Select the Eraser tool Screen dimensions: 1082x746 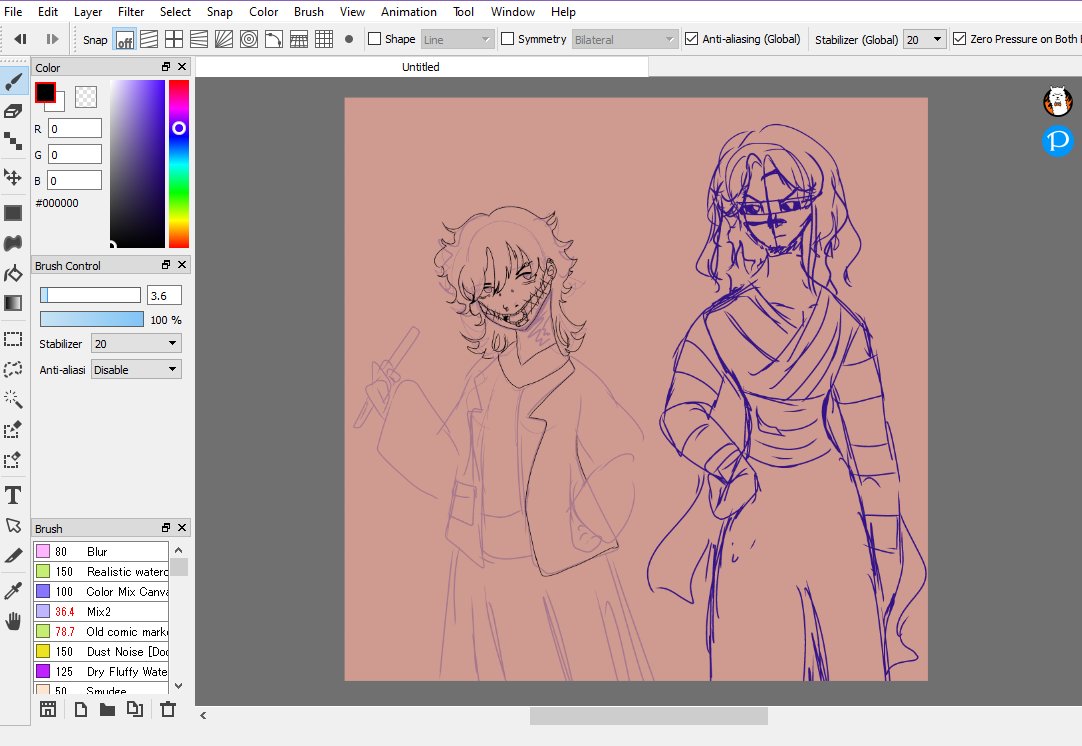(x=13, y=111)
